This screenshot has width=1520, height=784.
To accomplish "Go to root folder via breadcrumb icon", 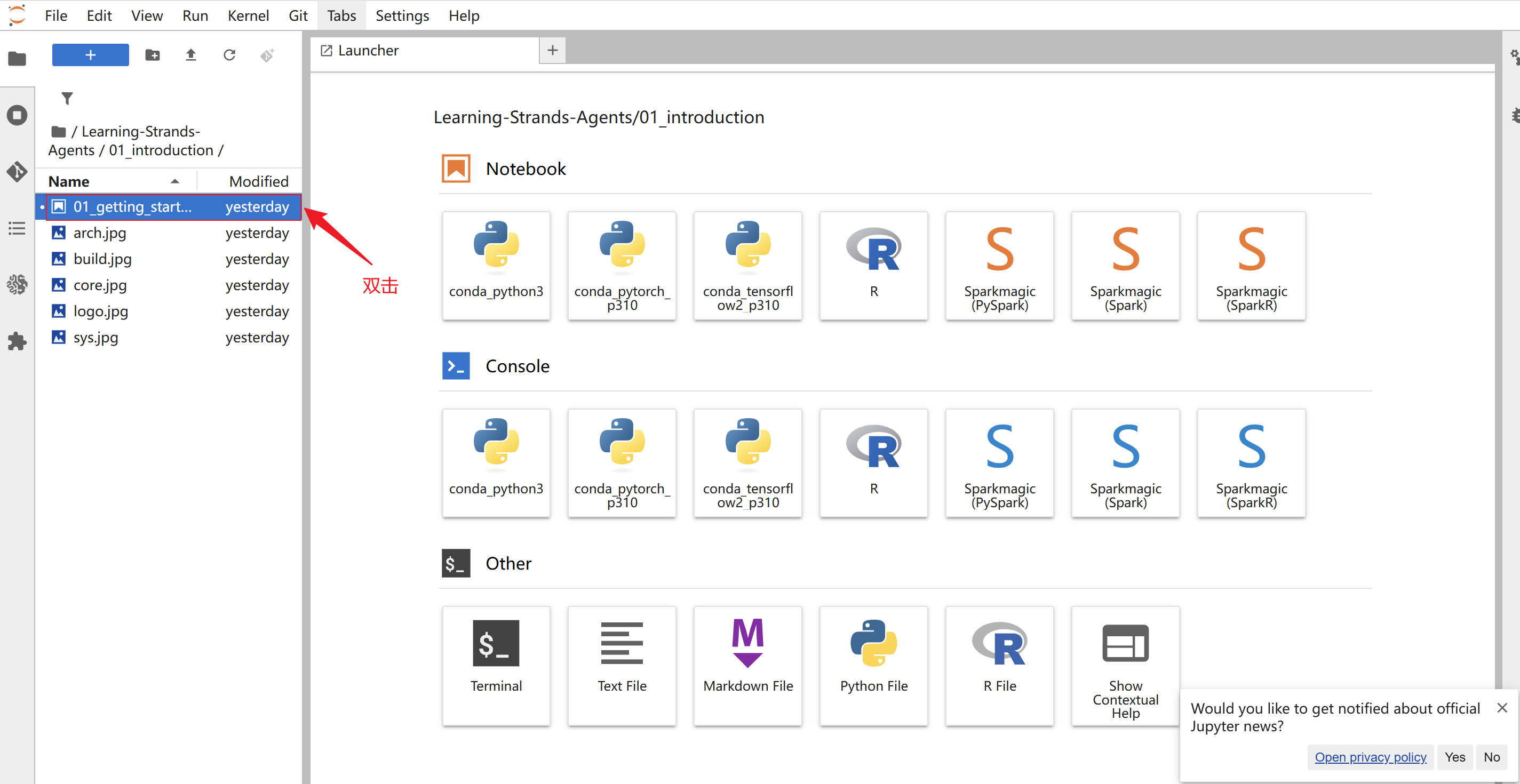I will coord(58,131).
